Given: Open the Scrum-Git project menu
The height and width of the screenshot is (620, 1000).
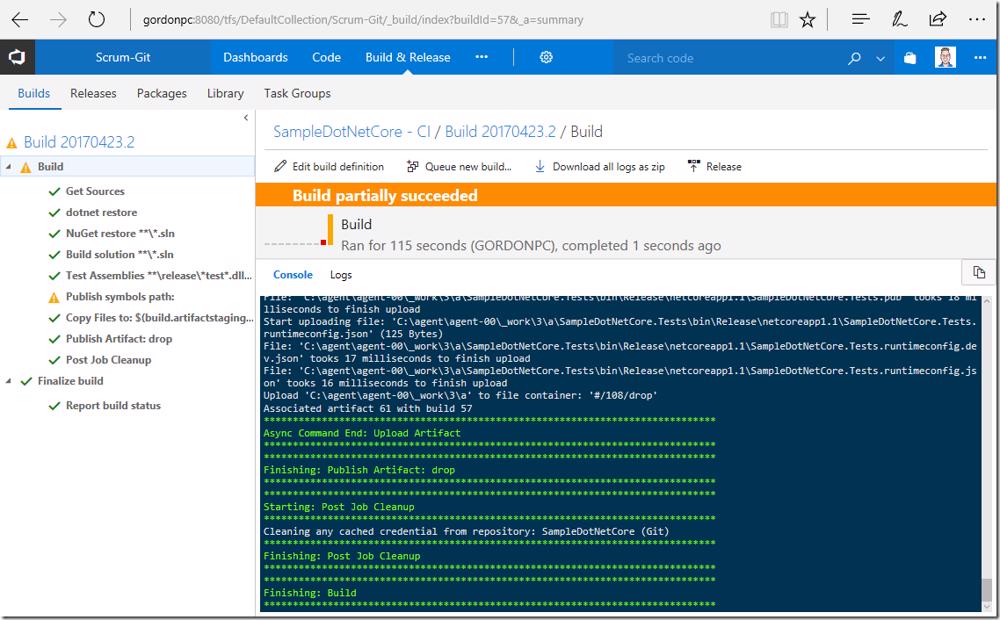Looking at the screenshot, I should tap(123, 57).
